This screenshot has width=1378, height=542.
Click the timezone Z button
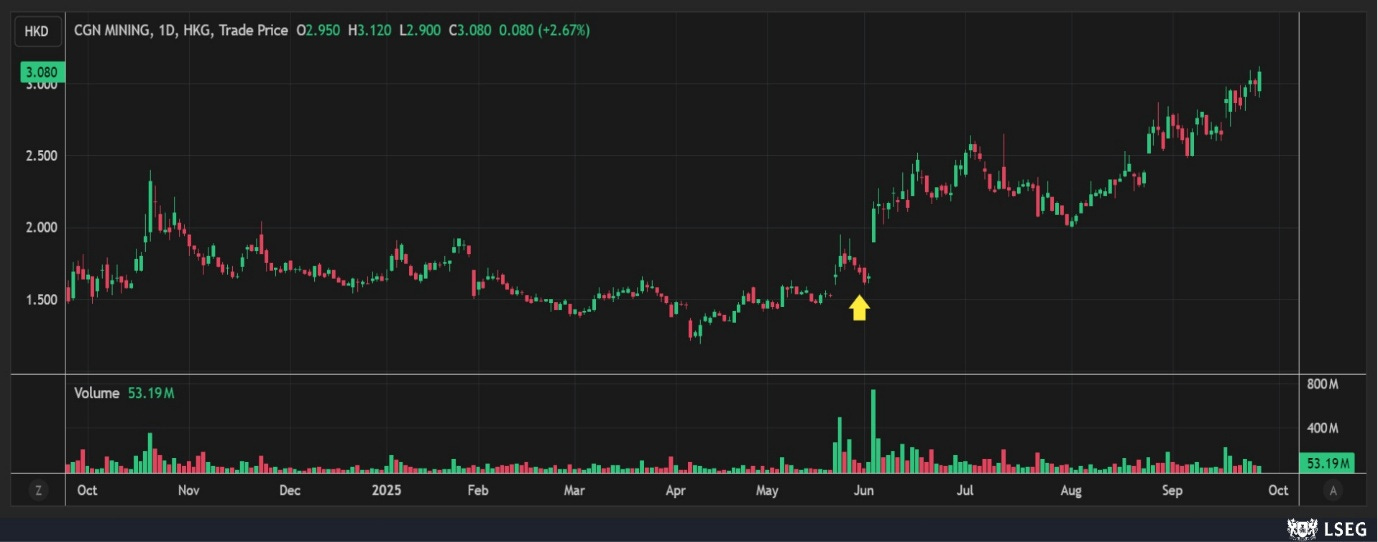tap(38, 490)
